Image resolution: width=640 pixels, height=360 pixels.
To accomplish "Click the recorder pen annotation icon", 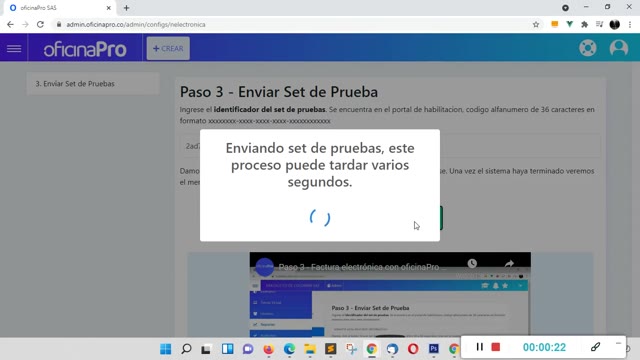I will [x=595, y=347].
